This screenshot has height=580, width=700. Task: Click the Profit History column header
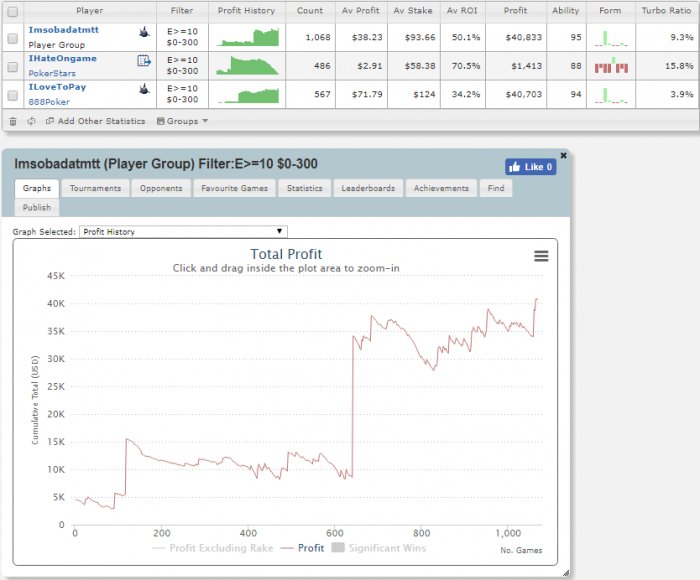tap(246, 11)
